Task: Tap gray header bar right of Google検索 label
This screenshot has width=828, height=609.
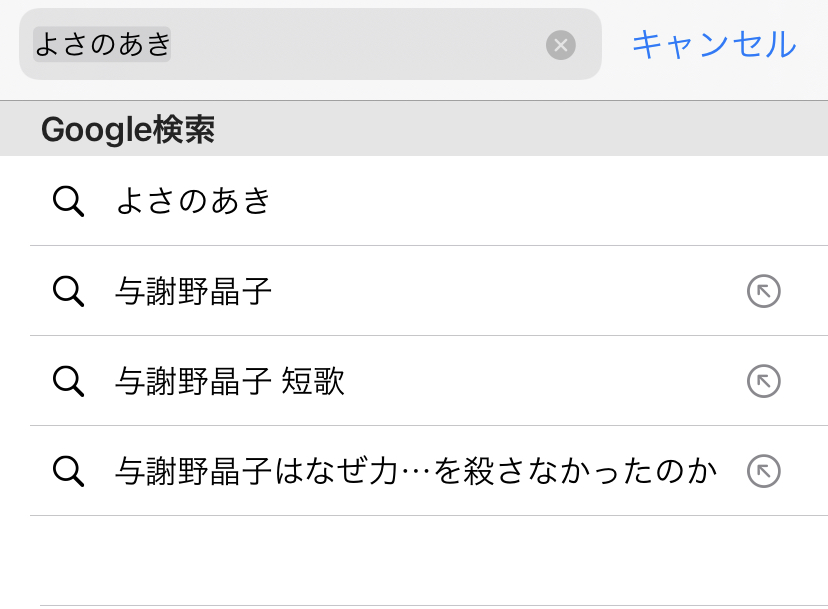Action: tap(520, 130)
